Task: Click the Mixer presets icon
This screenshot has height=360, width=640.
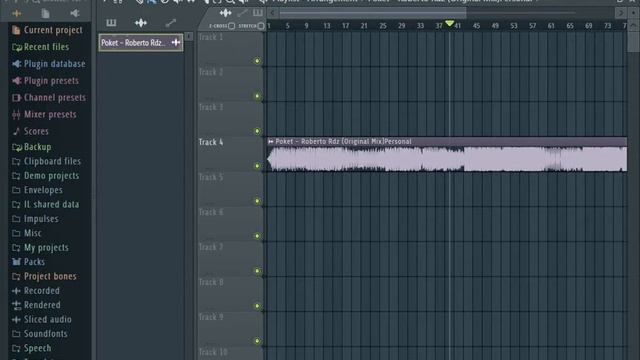Action: point(16,115)
